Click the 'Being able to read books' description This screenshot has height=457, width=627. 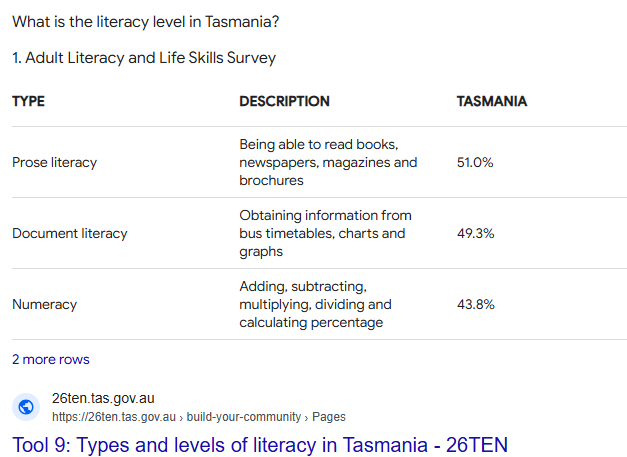(x=328, y=162)
